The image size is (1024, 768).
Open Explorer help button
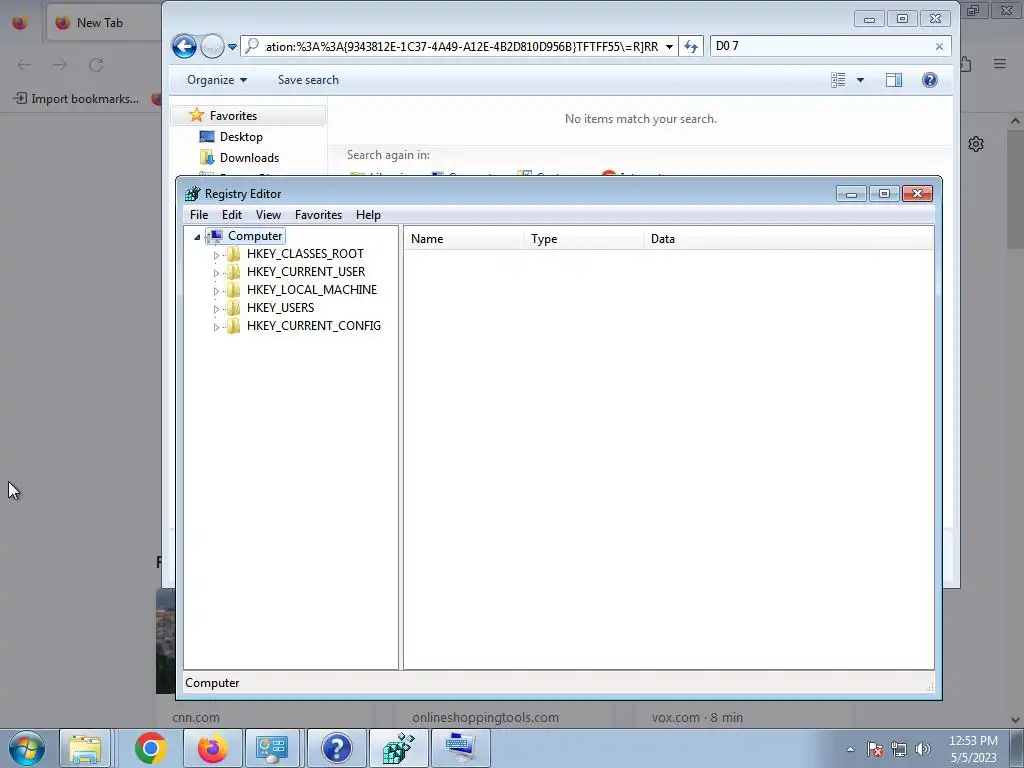[x=930, y=80]
